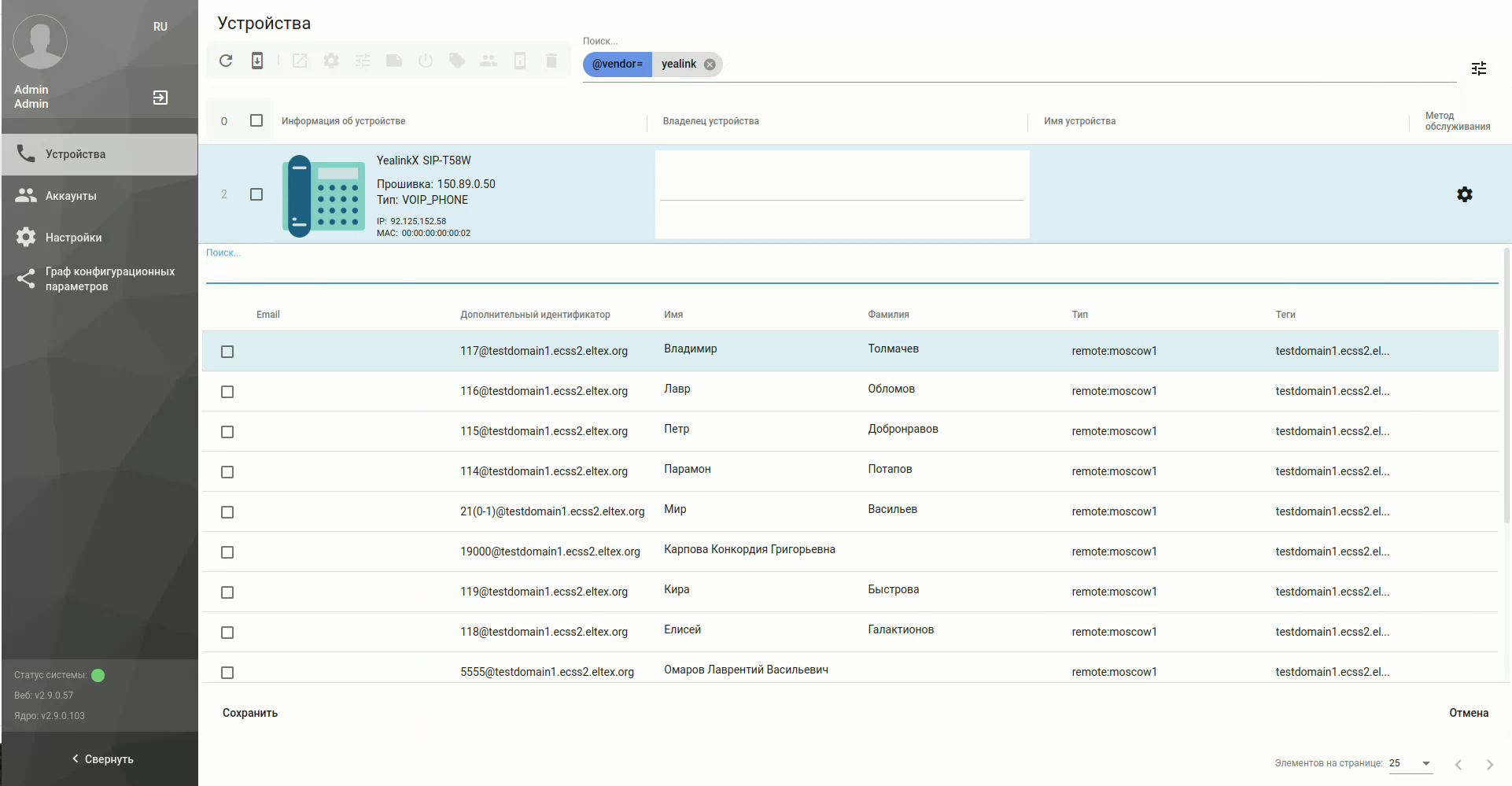This screenshot has height=786, width=1512.
Task: Open the items per page dropdown
Action: coord(1411,763)
